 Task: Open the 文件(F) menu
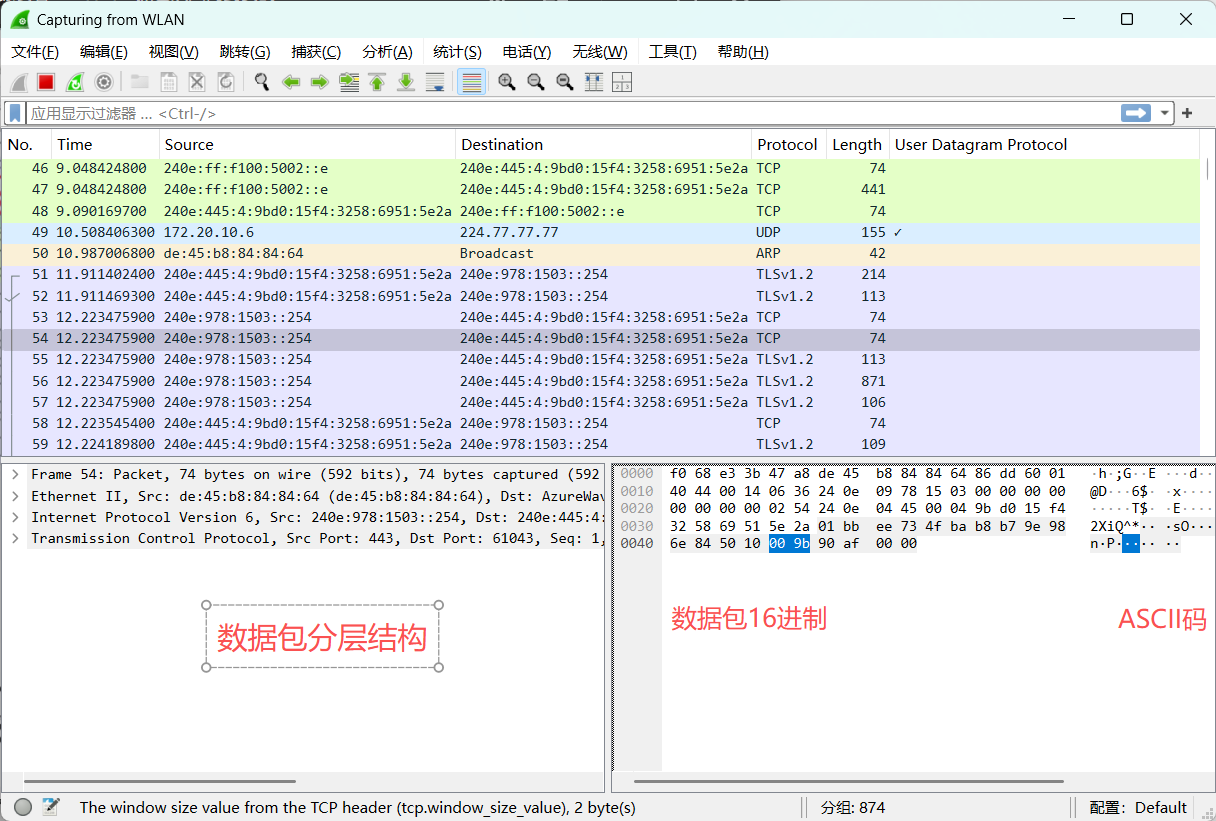coord(35,52)
